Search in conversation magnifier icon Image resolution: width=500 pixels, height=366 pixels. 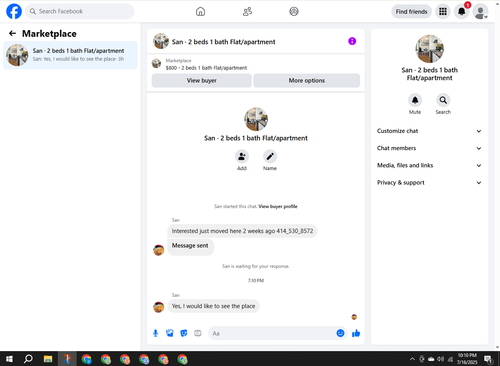[x=443, y=100]
